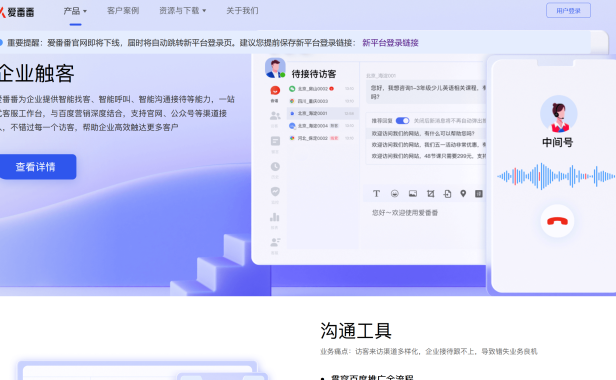Image resolution: width=616 pixels, height=380 pixels.
Task: Open the 北京_海淀0004 visitor row
Action: [x=322, y=126]
